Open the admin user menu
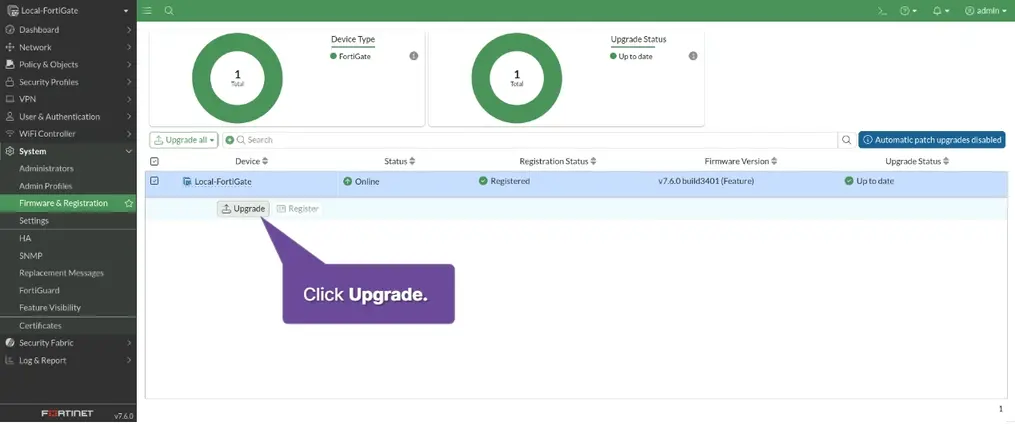 [x=986, y=10]
